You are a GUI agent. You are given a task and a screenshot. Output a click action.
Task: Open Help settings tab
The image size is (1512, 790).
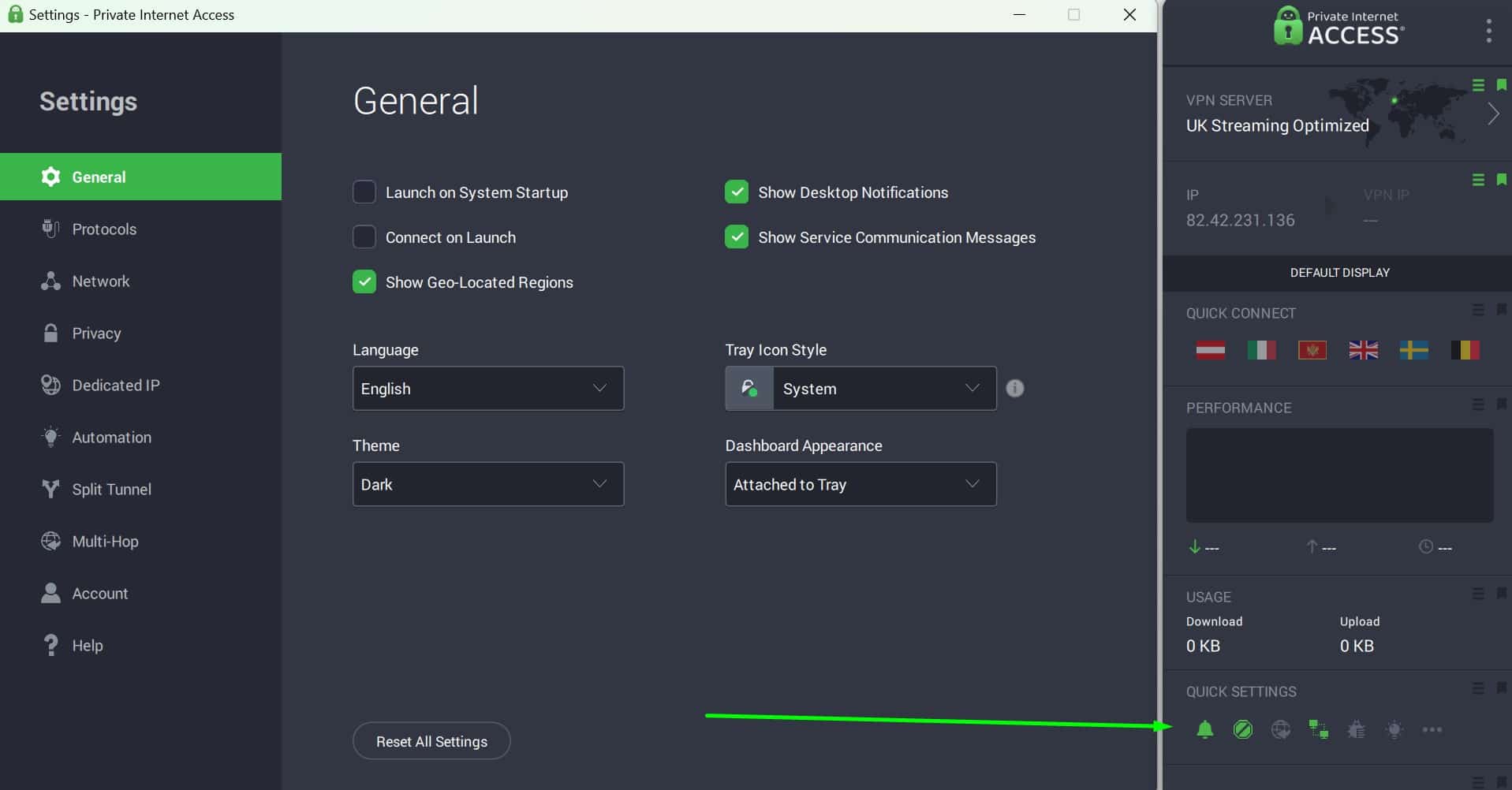click(140, 645)
